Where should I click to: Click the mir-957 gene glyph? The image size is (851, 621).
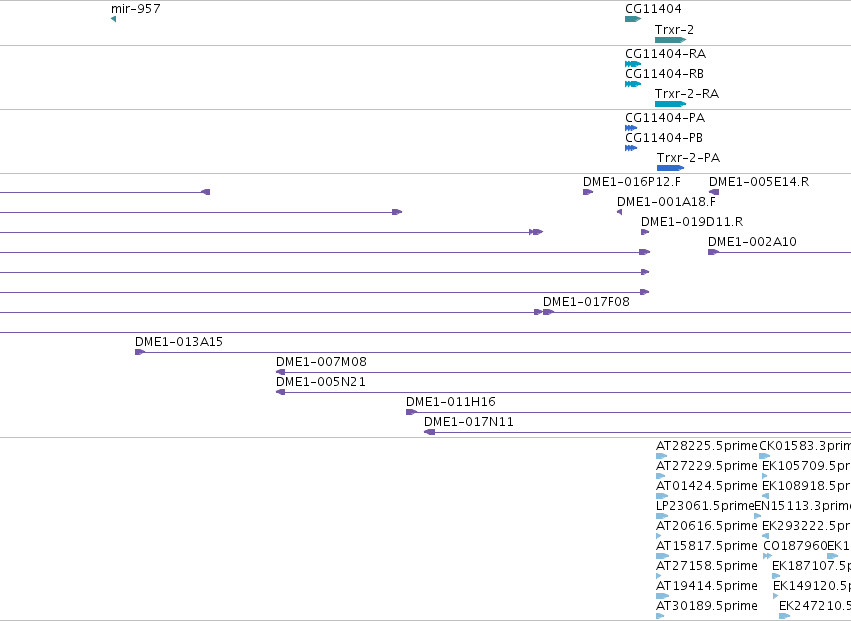113,19
